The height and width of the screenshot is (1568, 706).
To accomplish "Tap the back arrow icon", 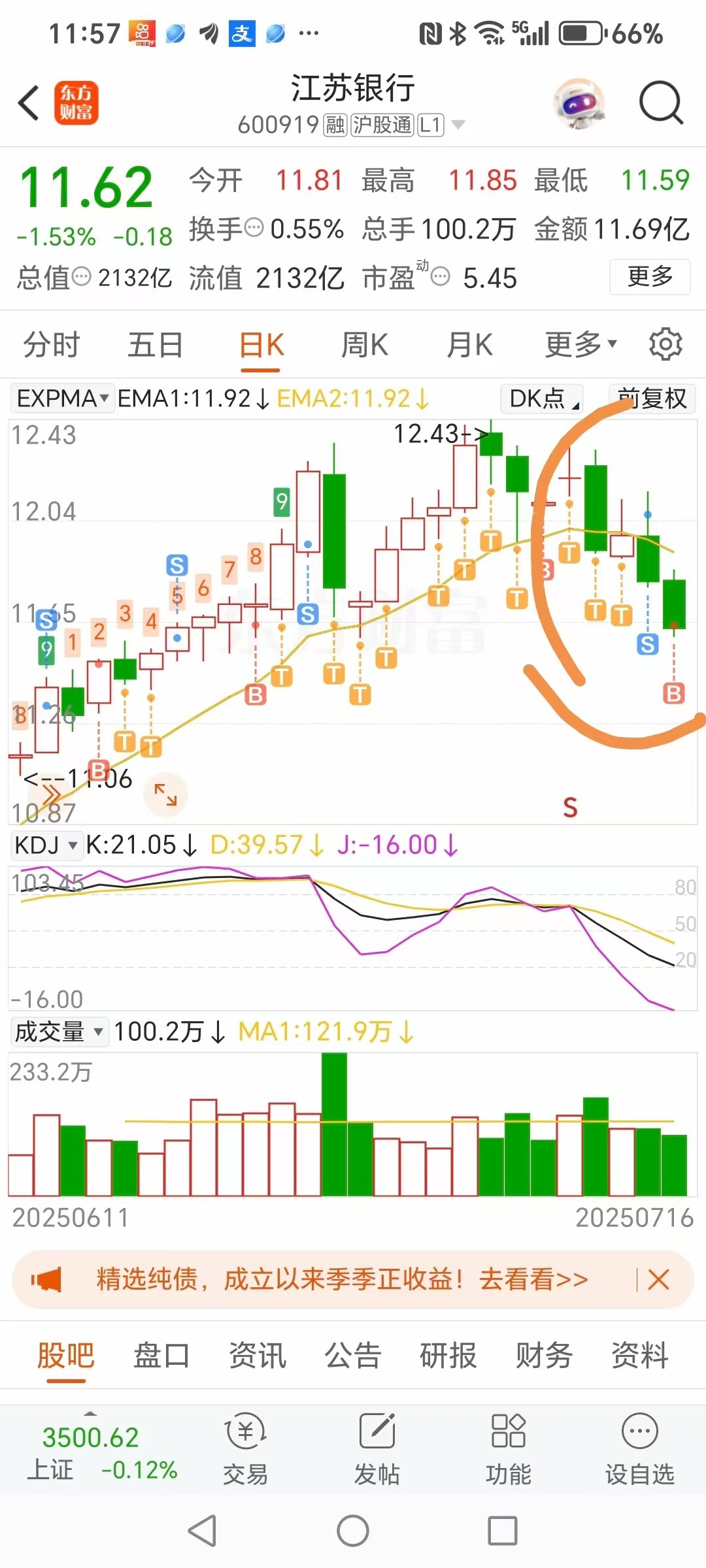I will point(29,103).
